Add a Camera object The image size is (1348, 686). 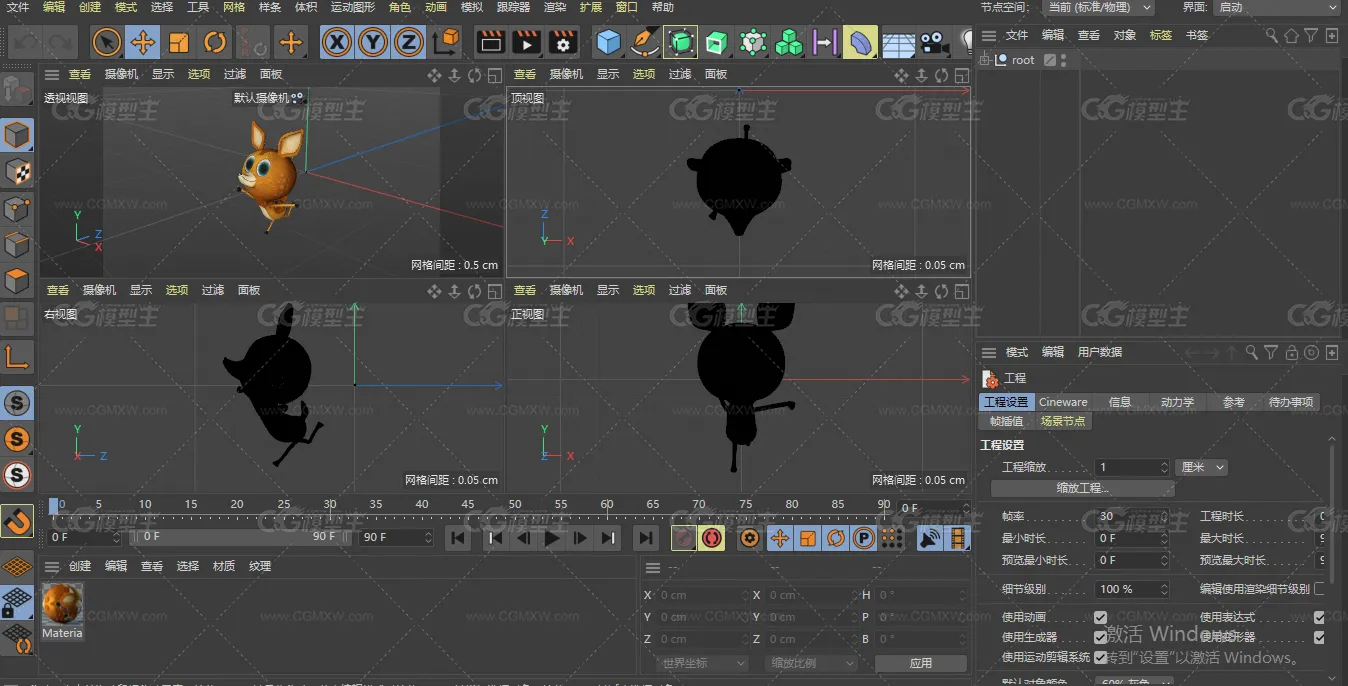coord(934,42)
